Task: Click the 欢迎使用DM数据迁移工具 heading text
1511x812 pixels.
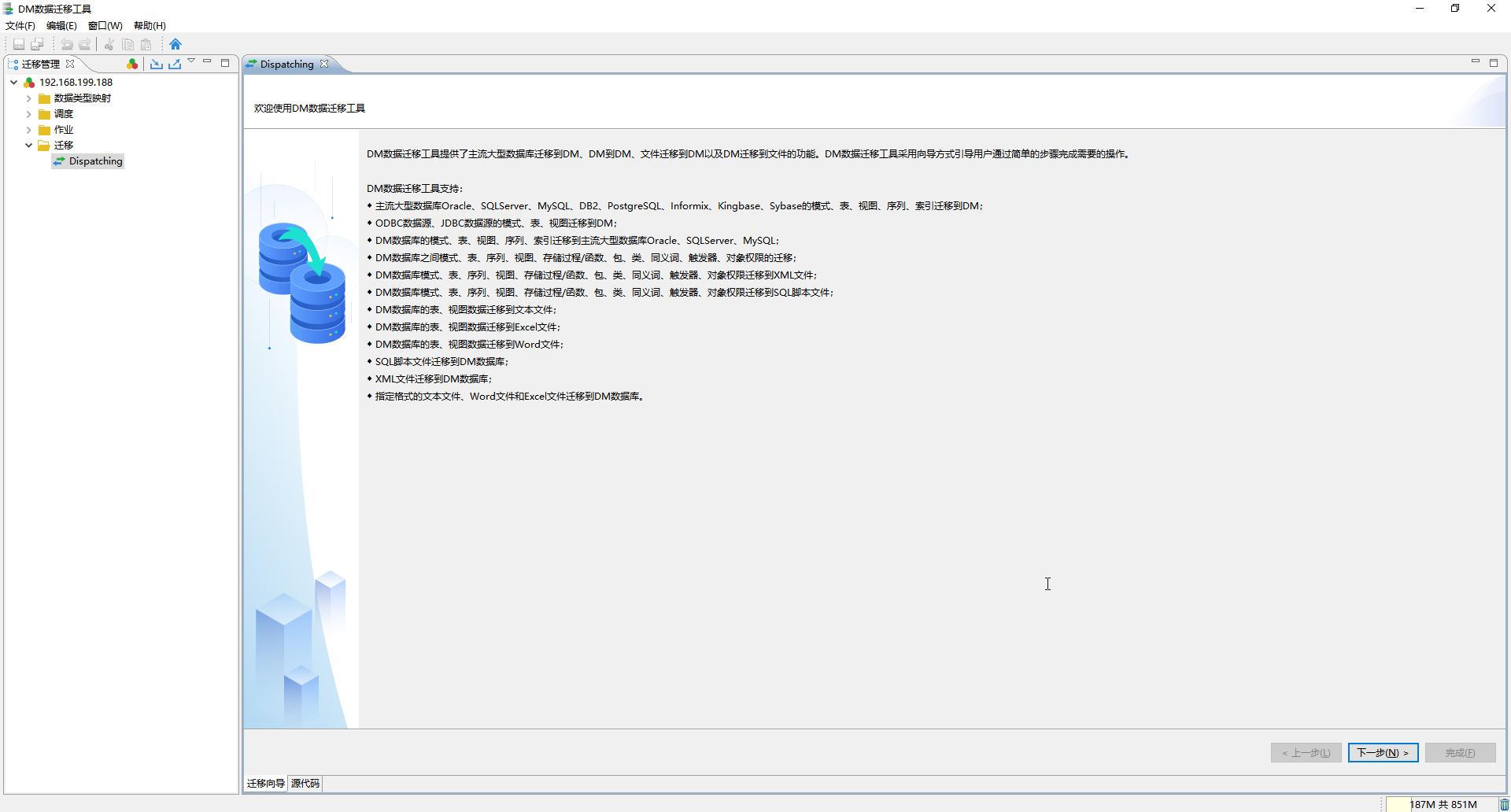Action: click(309, 109)
